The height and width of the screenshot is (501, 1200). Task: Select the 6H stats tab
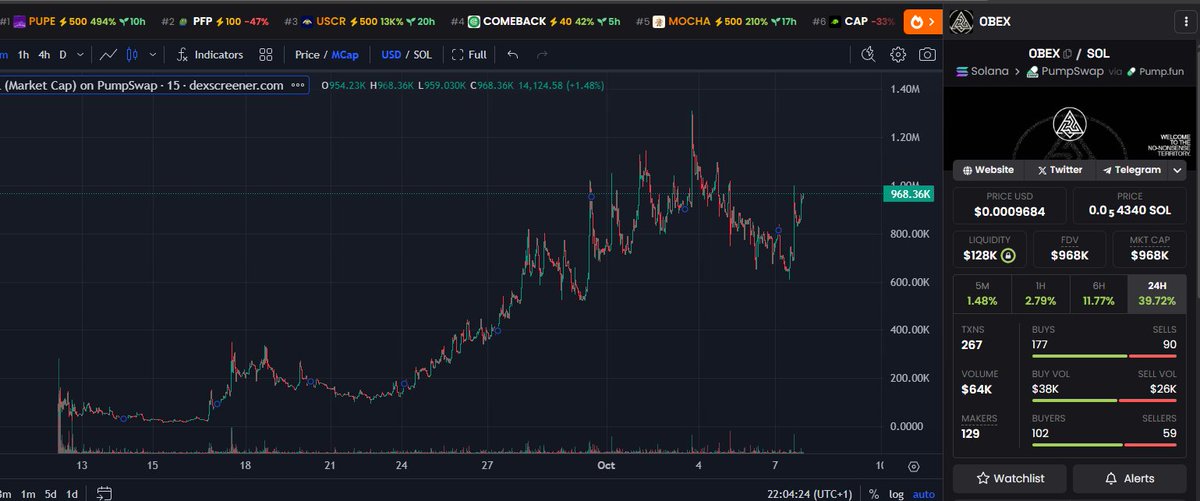(x=1098, y=294)
